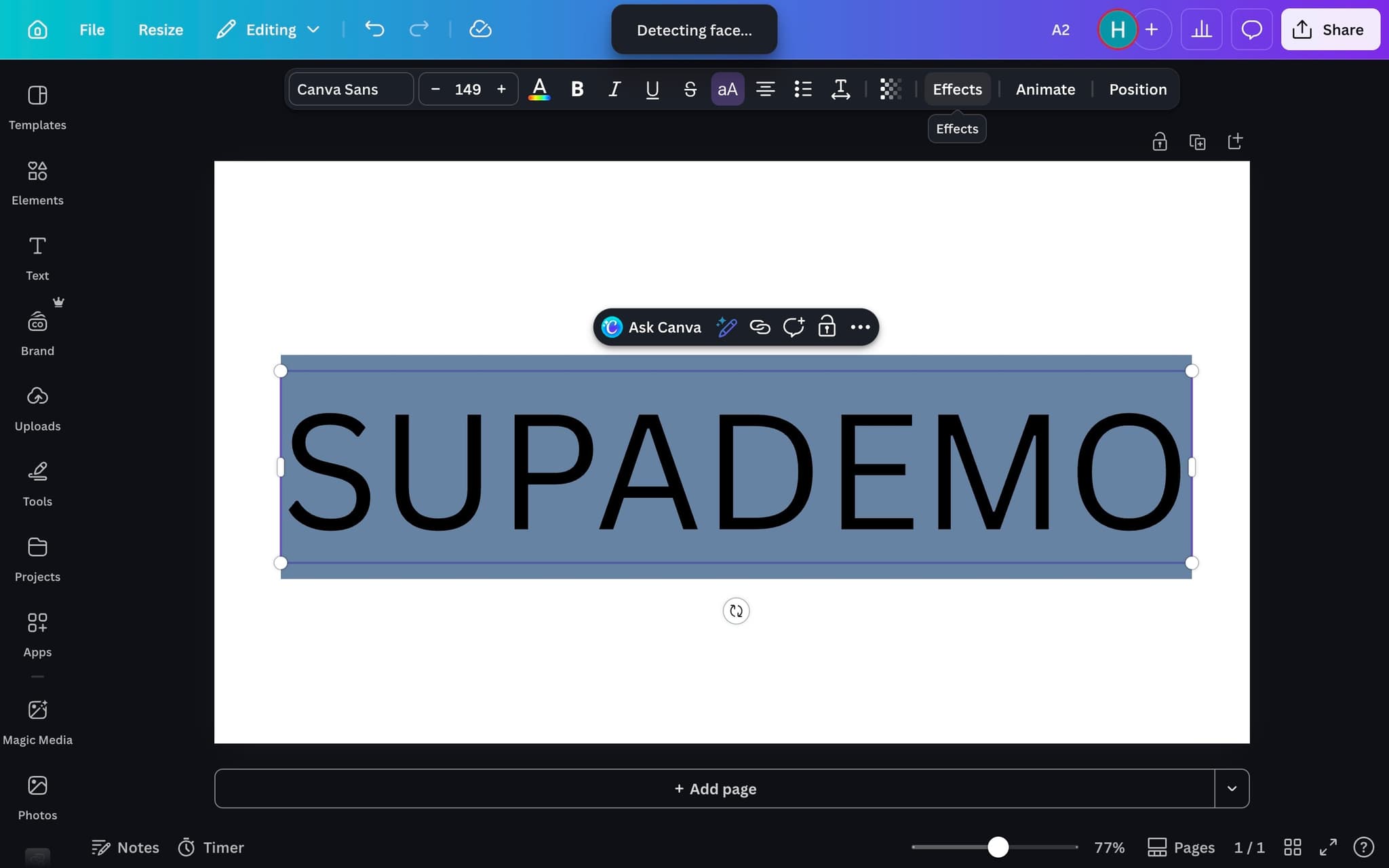
Task: Switch to the Position tab
Action: (x=1137, y=89)
